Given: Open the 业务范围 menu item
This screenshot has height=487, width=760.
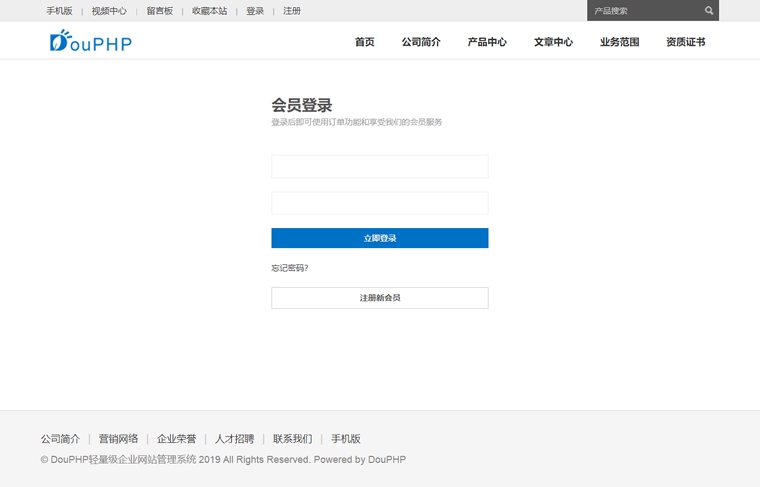Looking at the screenshot, I should coord(619,42).
